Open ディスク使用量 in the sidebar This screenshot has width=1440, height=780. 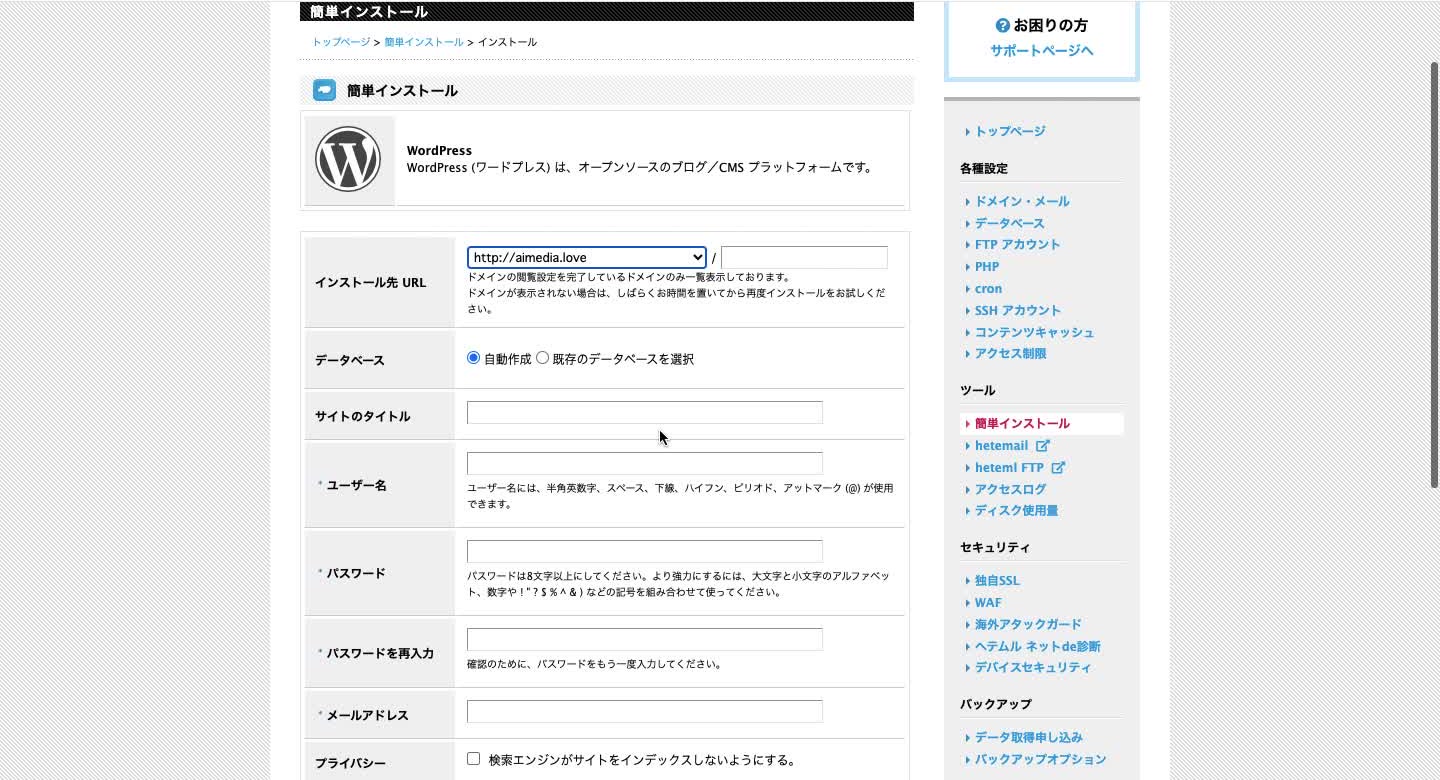click(x=1017, y=510)
